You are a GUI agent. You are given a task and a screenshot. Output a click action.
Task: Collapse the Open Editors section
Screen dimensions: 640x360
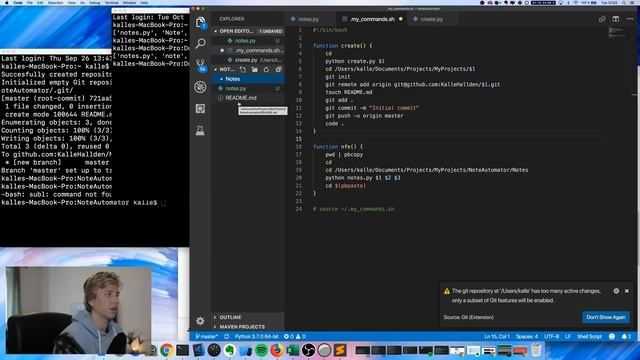tap(236, 31)
